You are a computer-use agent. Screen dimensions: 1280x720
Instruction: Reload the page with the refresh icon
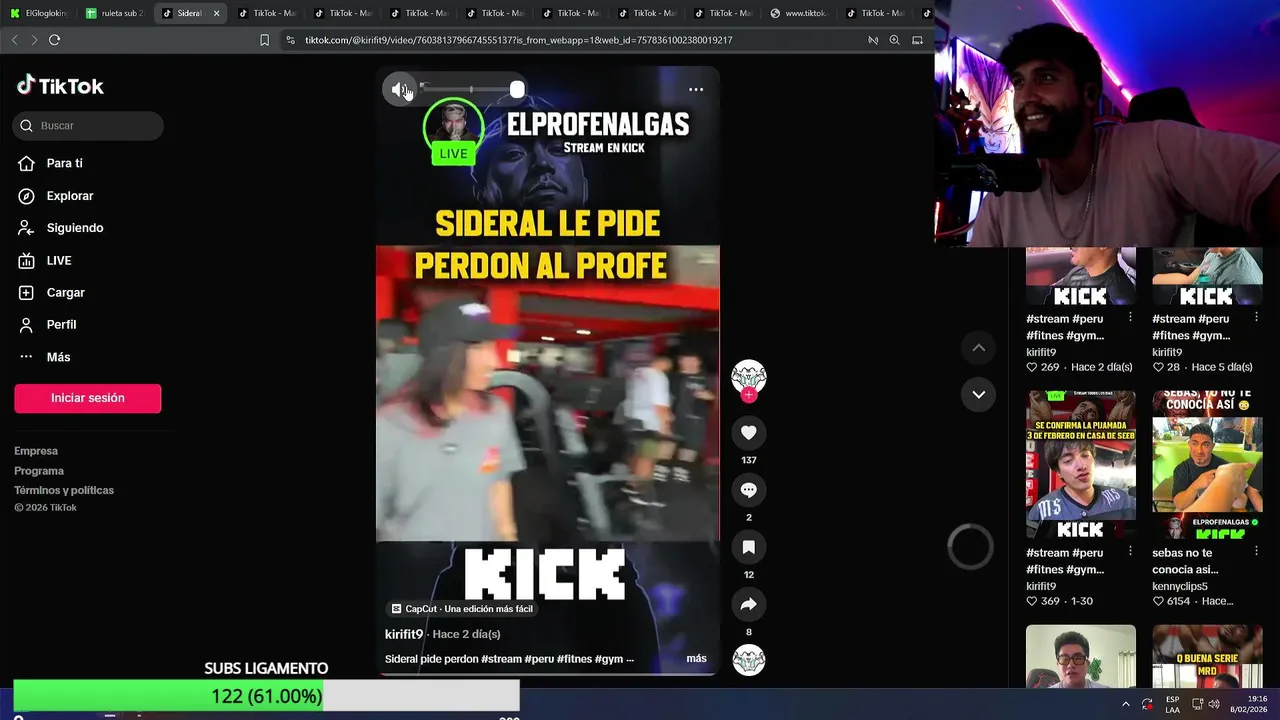point(54,40)
